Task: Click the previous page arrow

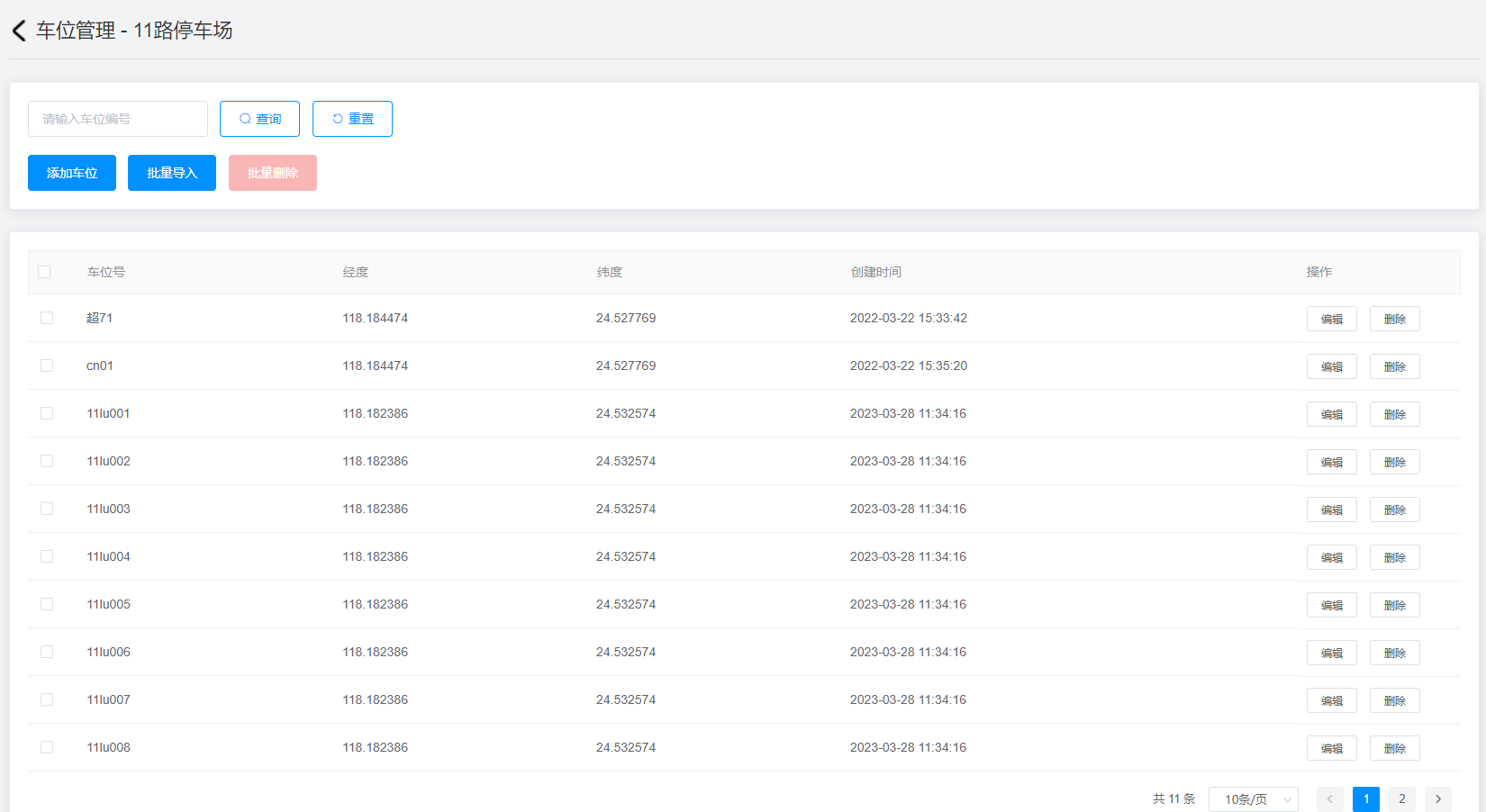Action: pyautogui.click(x=1329, y=798)
